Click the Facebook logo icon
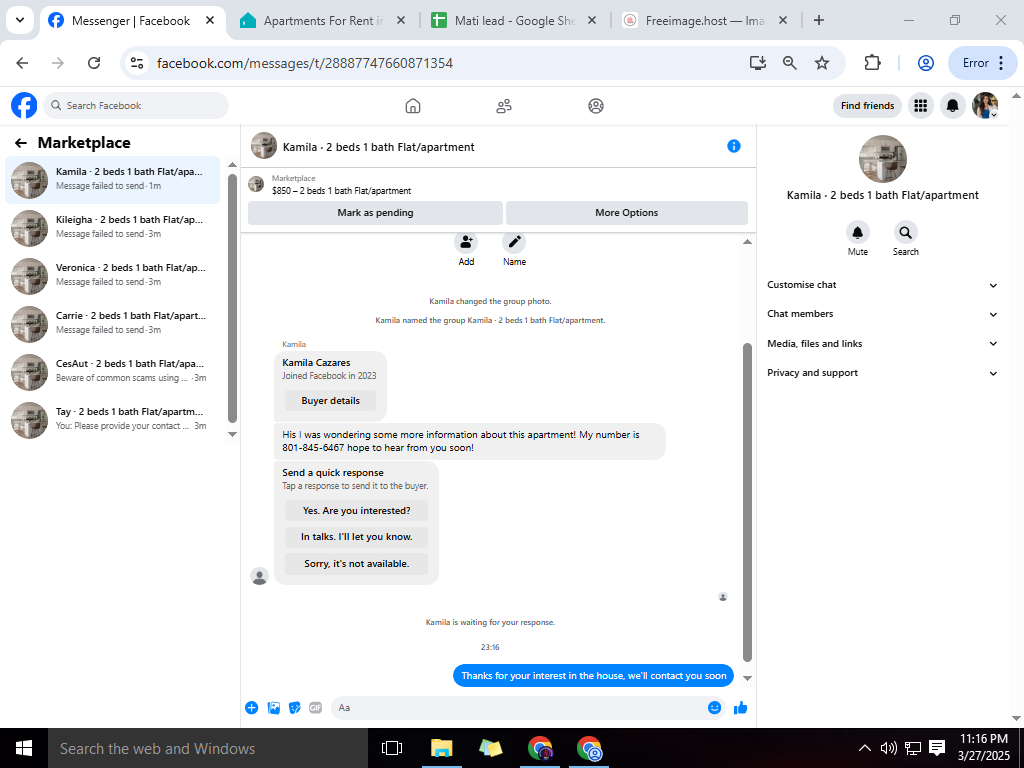The height and width of the screenshot is (768, 1024). coord(24,105)
